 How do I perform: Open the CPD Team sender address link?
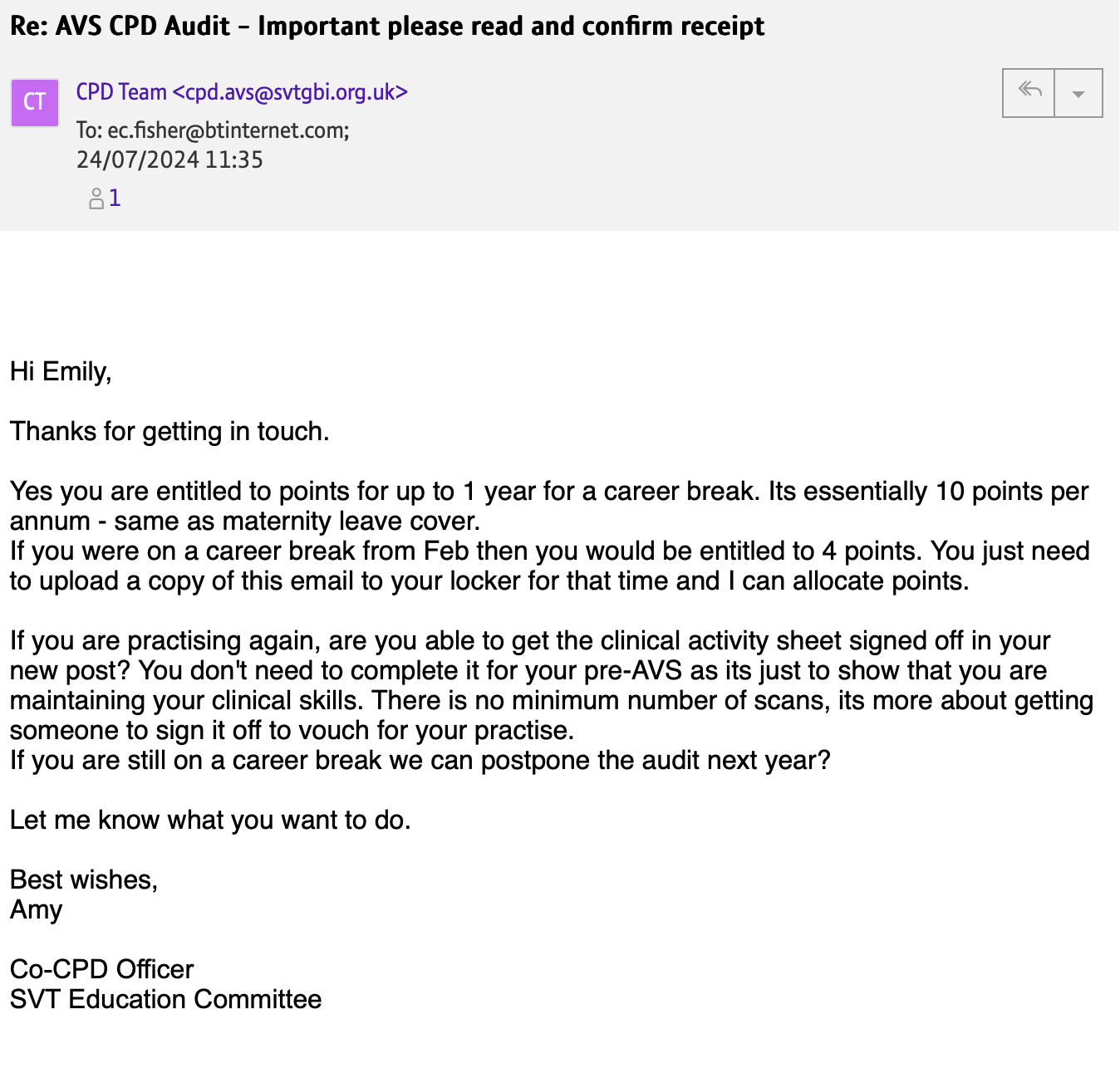(242, 92)
